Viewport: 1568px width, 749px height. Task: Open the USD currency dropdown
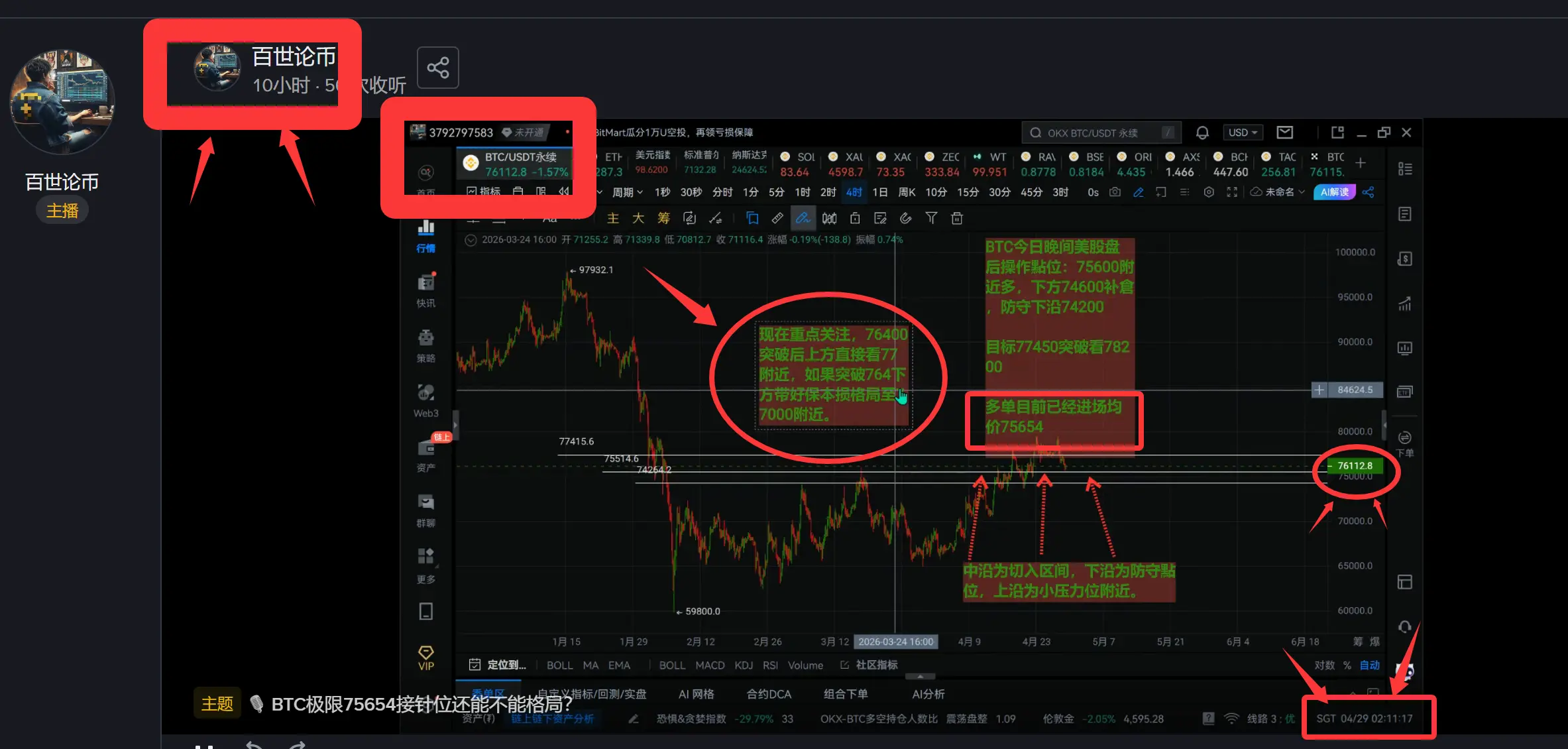(1243, 133)
